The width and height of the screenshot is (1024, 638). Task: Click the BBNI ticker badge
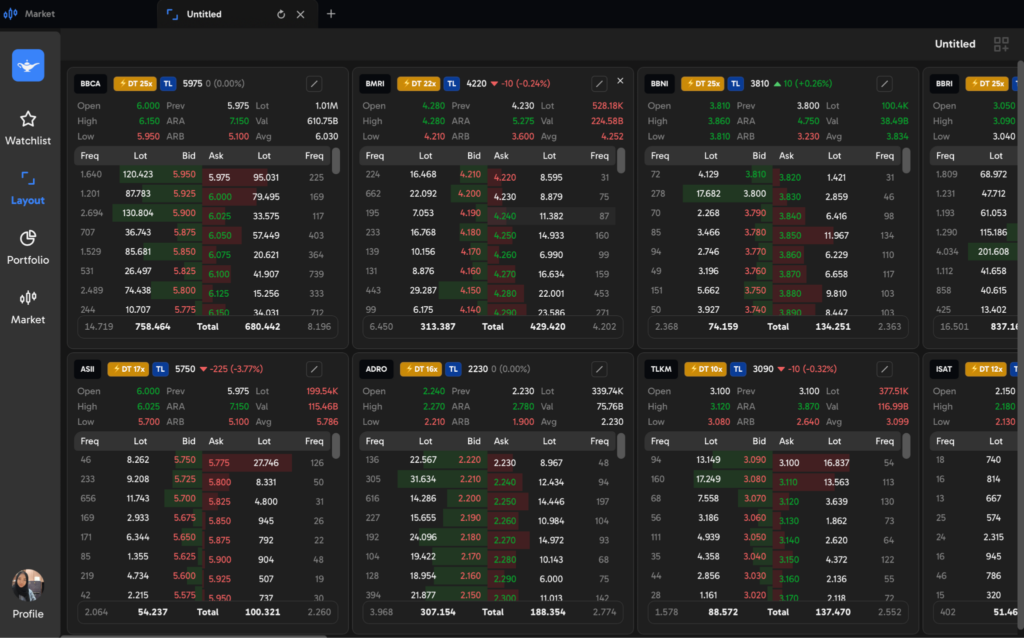point(660,84)
